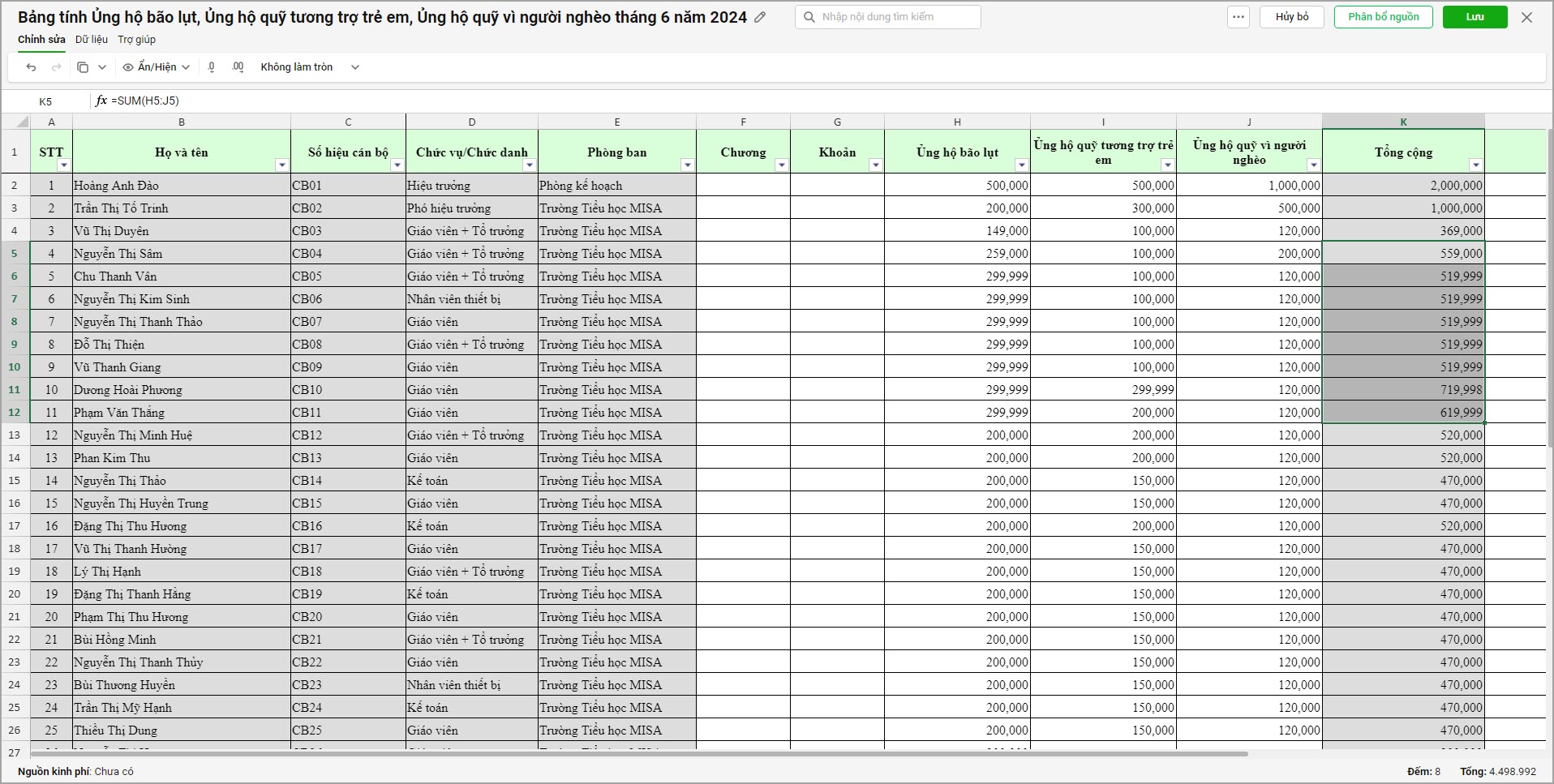Open filter dropdown on Phòng ban column
This screenshot has height=784, width=1554.
[687, 165]
